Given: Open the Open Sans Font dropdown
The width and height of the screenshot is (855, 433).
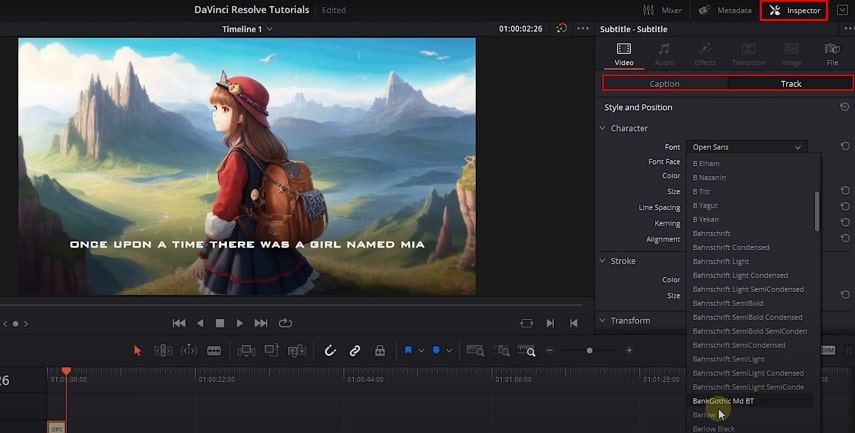Looking at the screenshot, I should [x=746, y=147].
